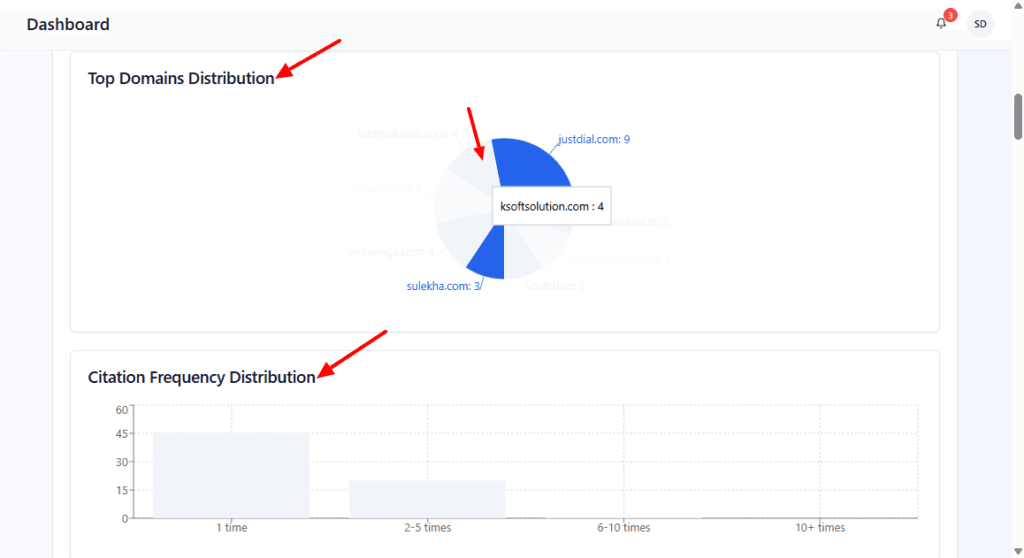Click the Top Domains Distribution heading

click(x=181, y=78)
